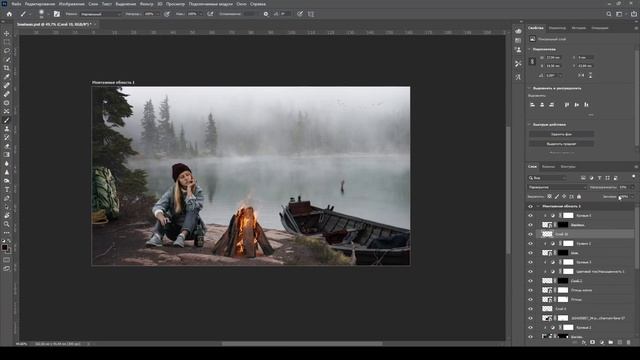Delete layer with trash icon
Screen dimensions: 640x360
[x=629, y=342]
